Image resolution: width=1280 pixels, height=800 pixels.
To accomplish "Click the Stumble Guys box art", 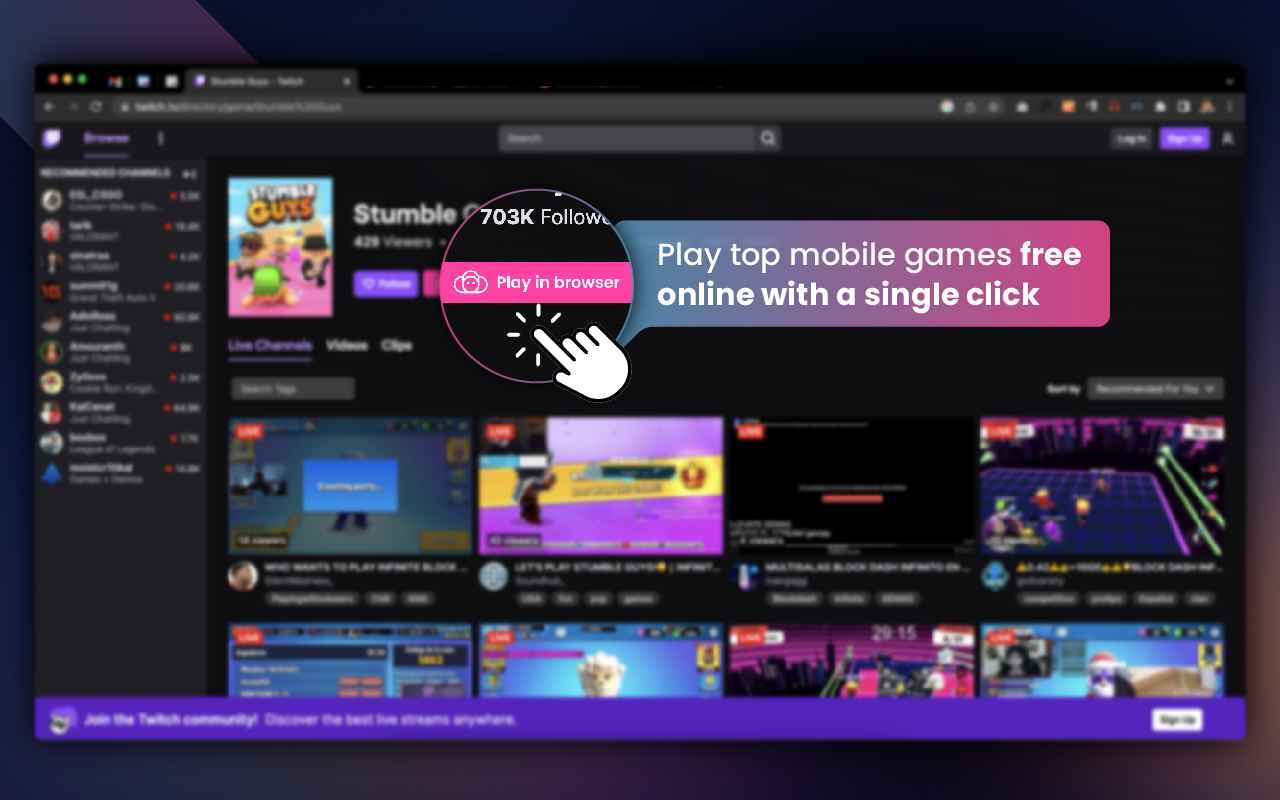I will [x=280, y=247].
